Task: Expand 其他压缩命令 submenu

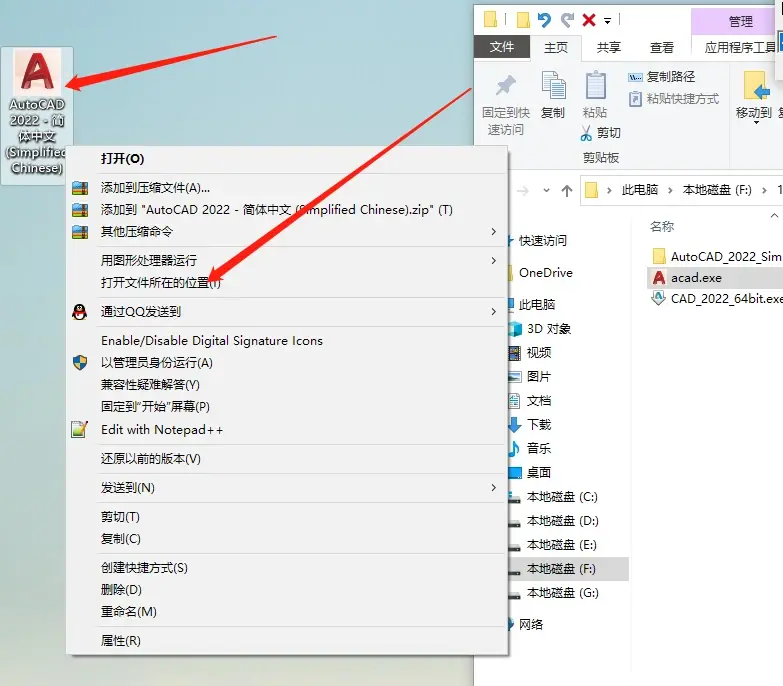Action: pos(287,232)
